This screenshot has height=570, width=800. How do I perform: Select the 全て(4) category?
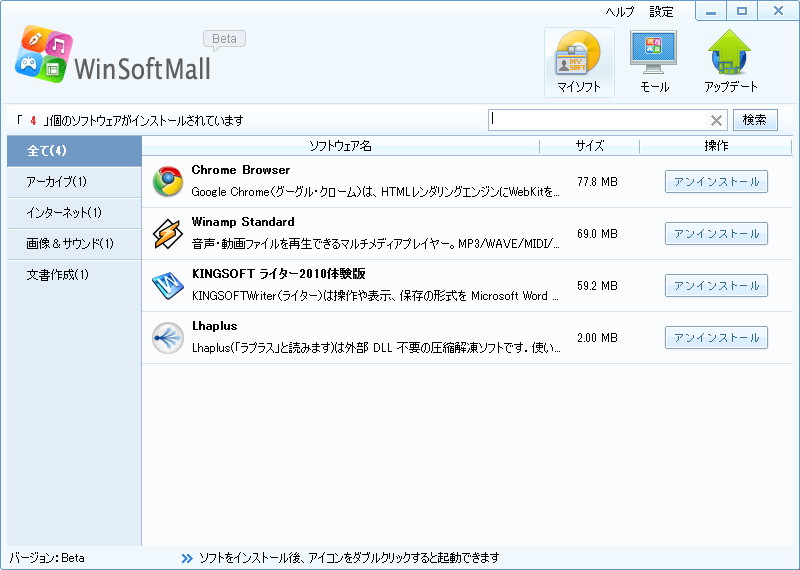74,151
